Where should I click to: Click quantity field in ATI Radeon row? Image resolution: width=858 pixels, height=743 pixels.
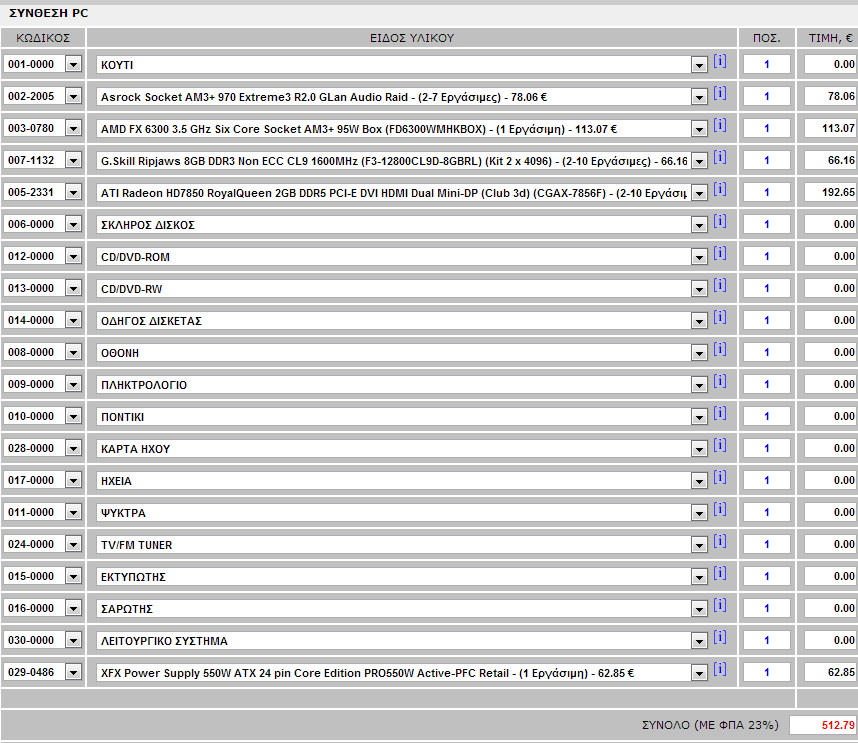coord(767,193)
